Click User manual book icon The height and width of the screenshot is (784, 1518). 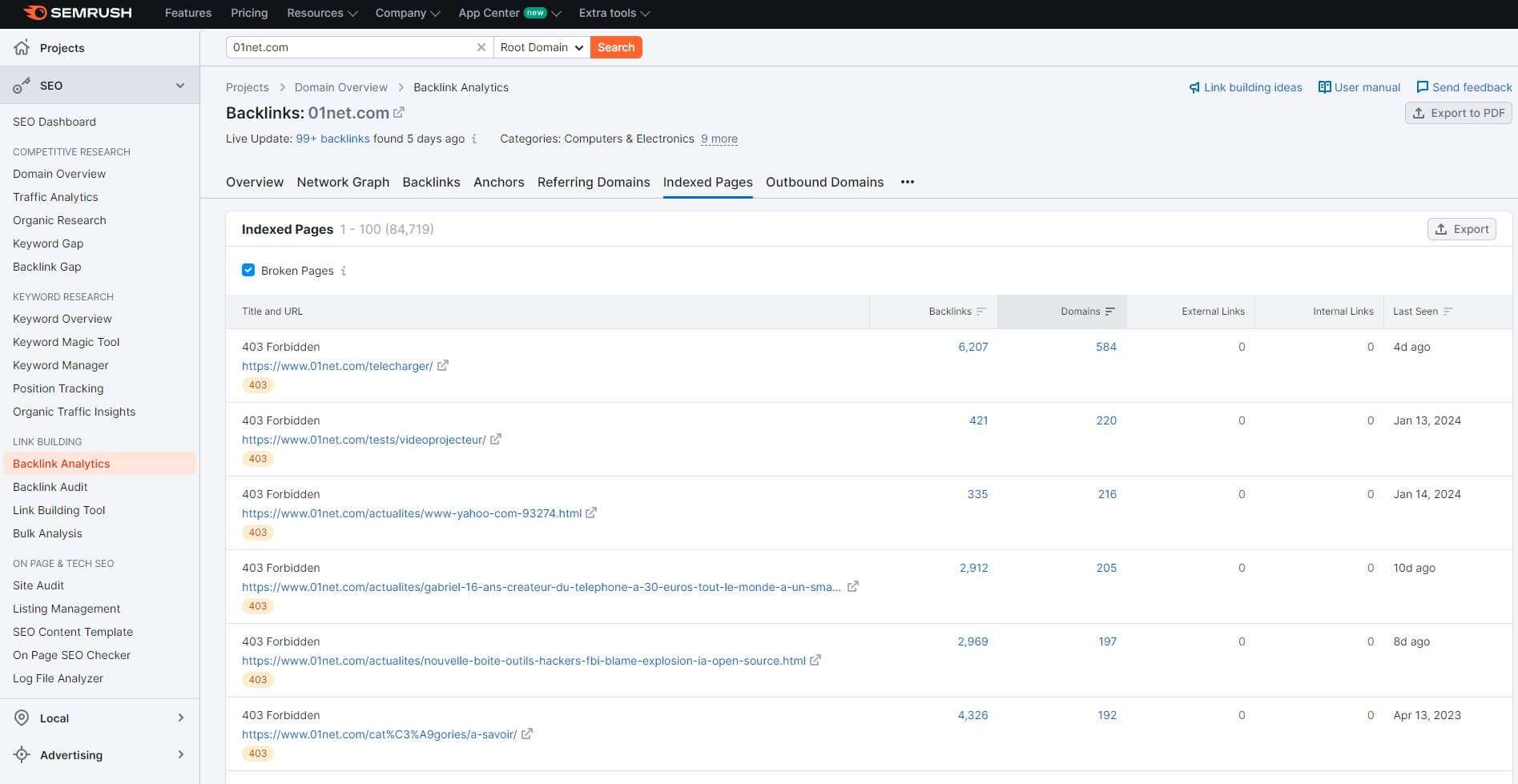(x=1325, y=87)
